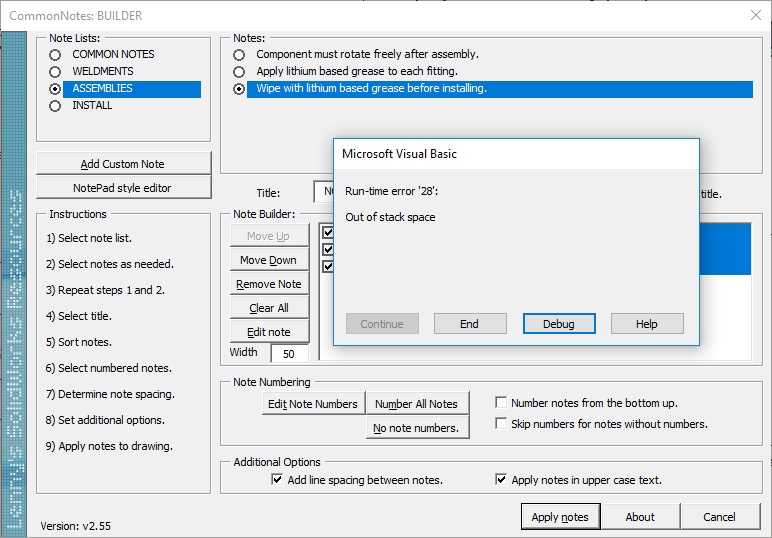
Task: Open the NotePad style editor
Action: (x=123, y=188)
